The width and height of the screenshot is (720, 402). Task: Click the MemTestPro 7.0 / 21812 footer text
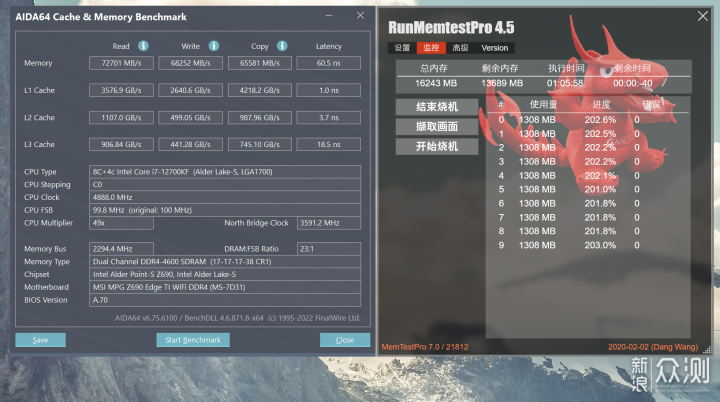[x=425, y=347]
